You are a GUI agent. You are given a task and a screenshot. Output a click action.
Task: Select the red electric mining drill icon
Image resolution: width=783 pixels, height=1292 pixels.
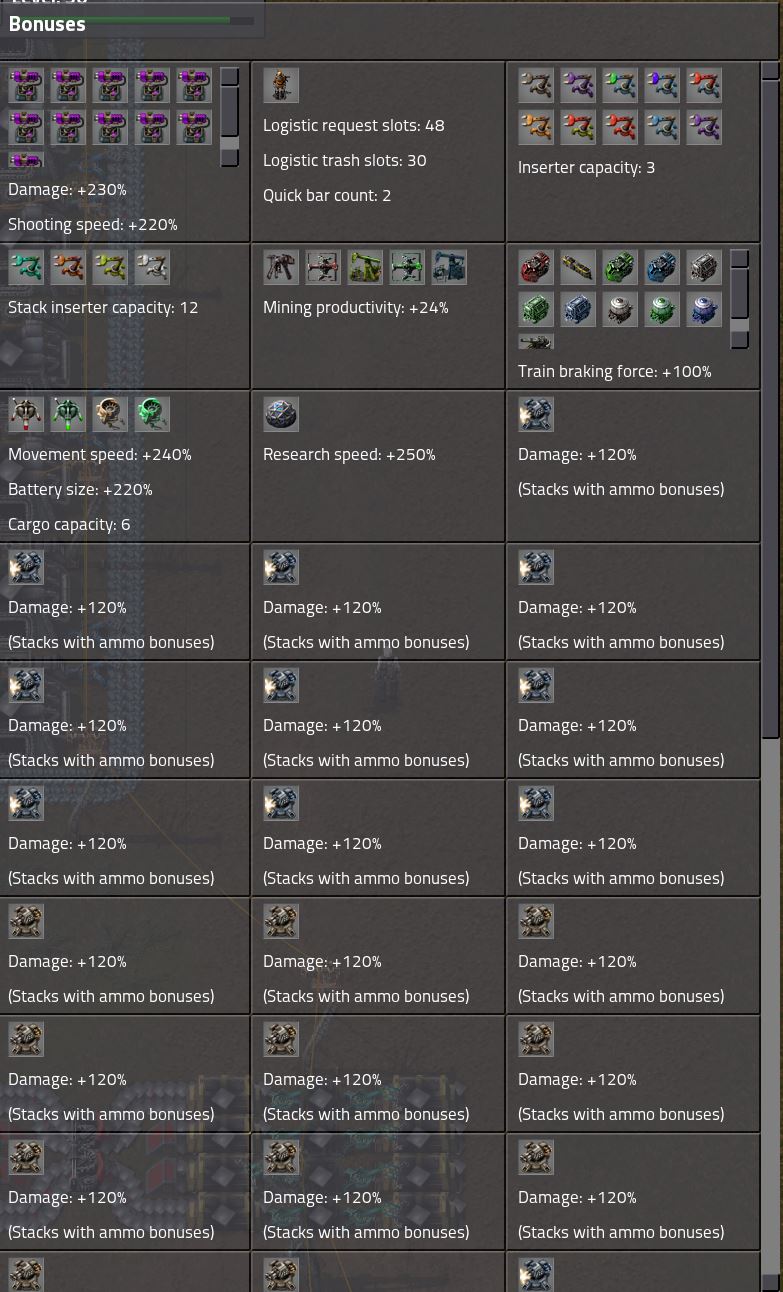323,268
